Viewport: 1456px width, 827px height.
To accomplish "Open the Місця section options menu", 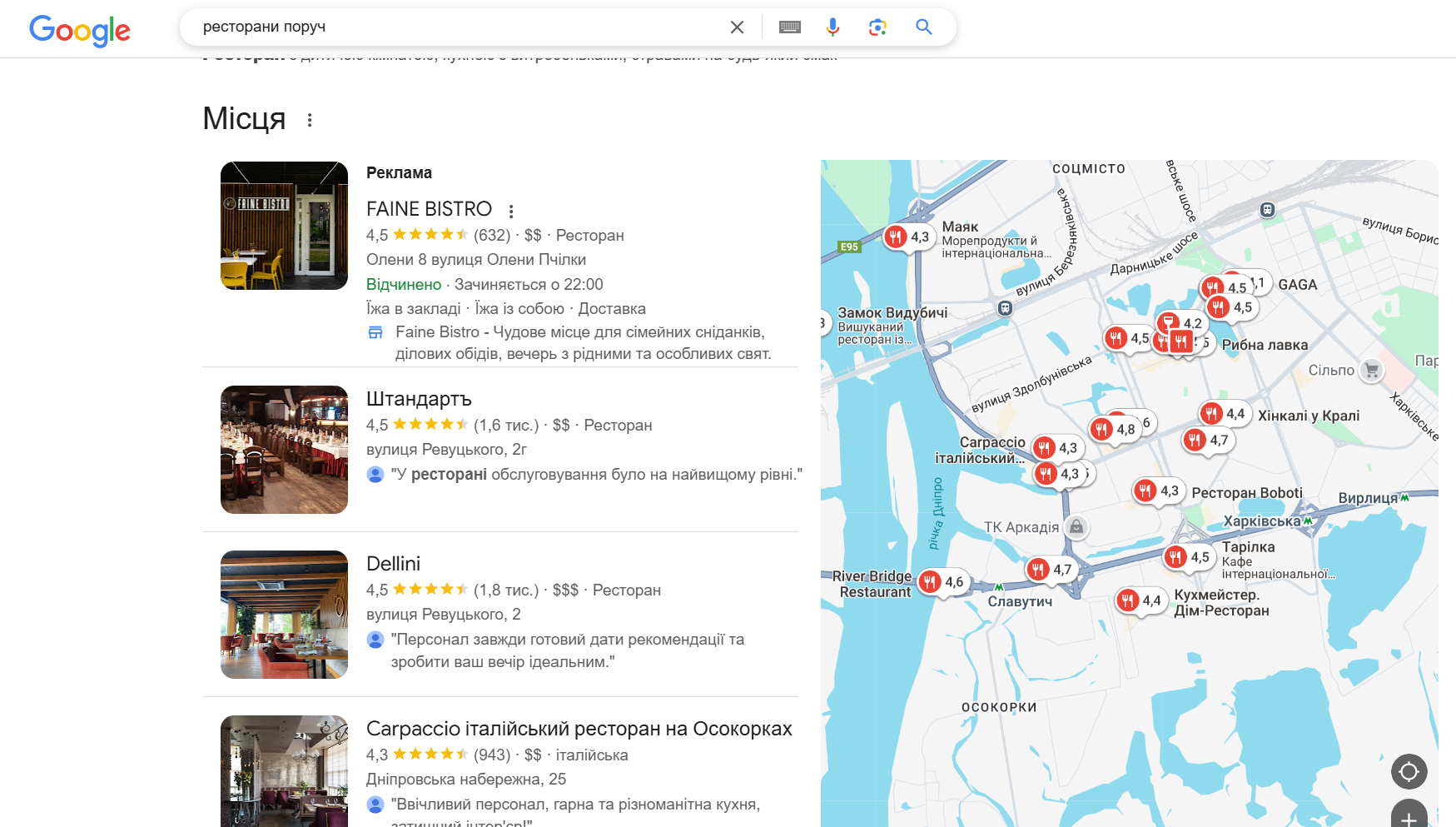I will tap(310, 120).
